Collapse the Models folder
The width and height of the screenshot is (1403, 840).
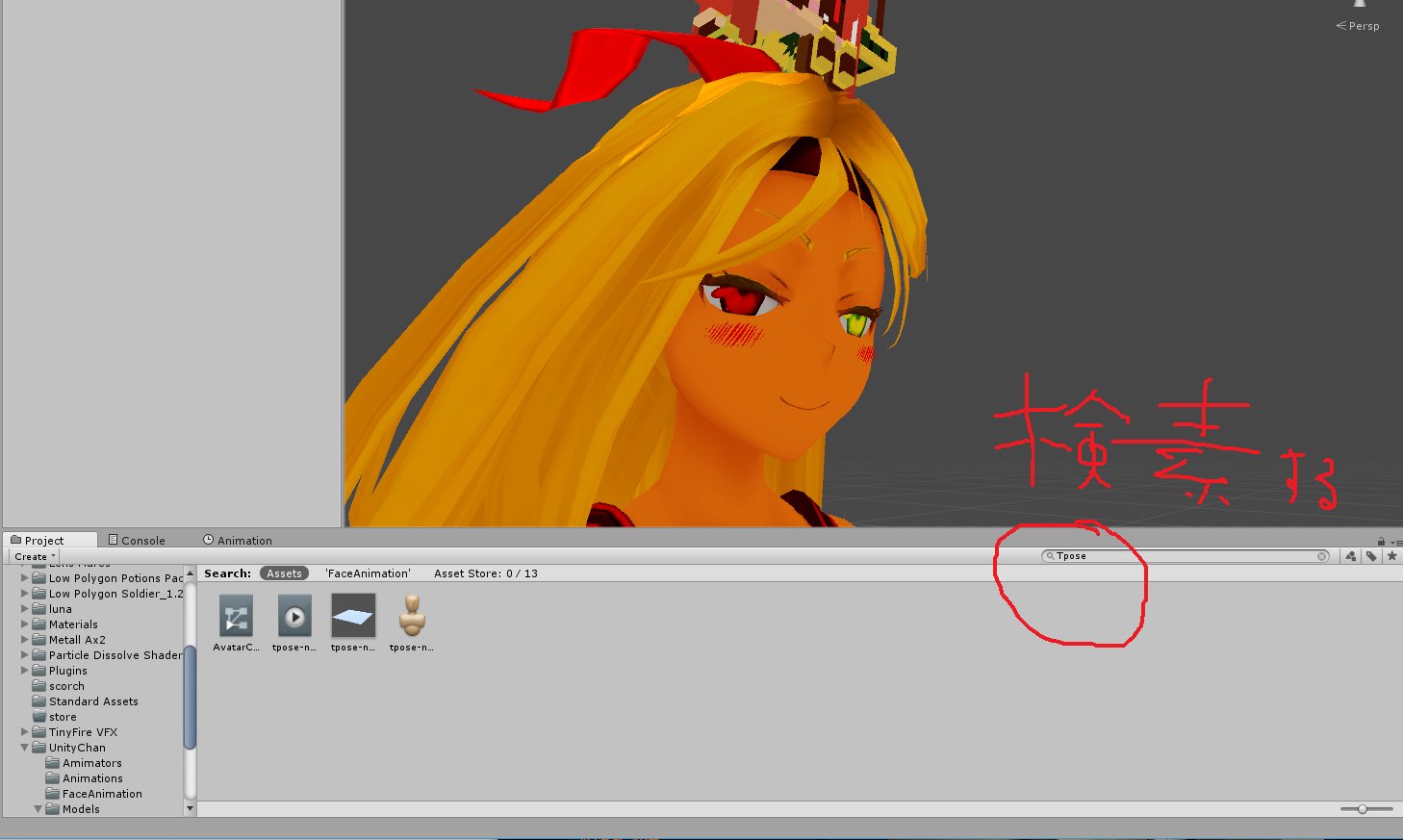pyautogui.click(x=38, y=809)
